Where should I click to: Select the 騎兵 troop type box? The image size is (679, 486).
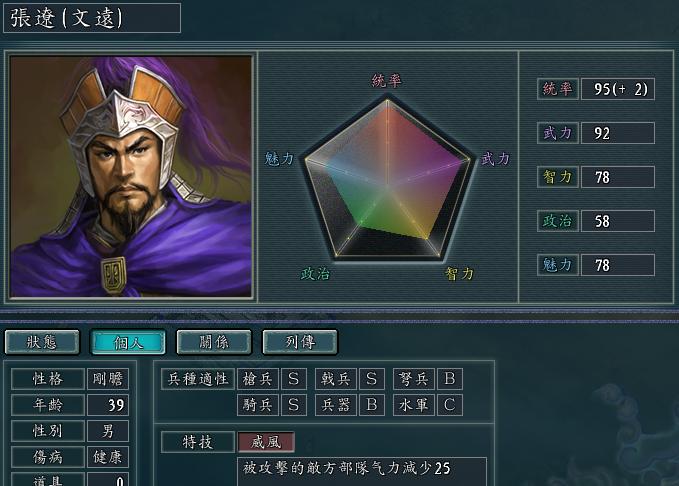[x=258, y=405]
